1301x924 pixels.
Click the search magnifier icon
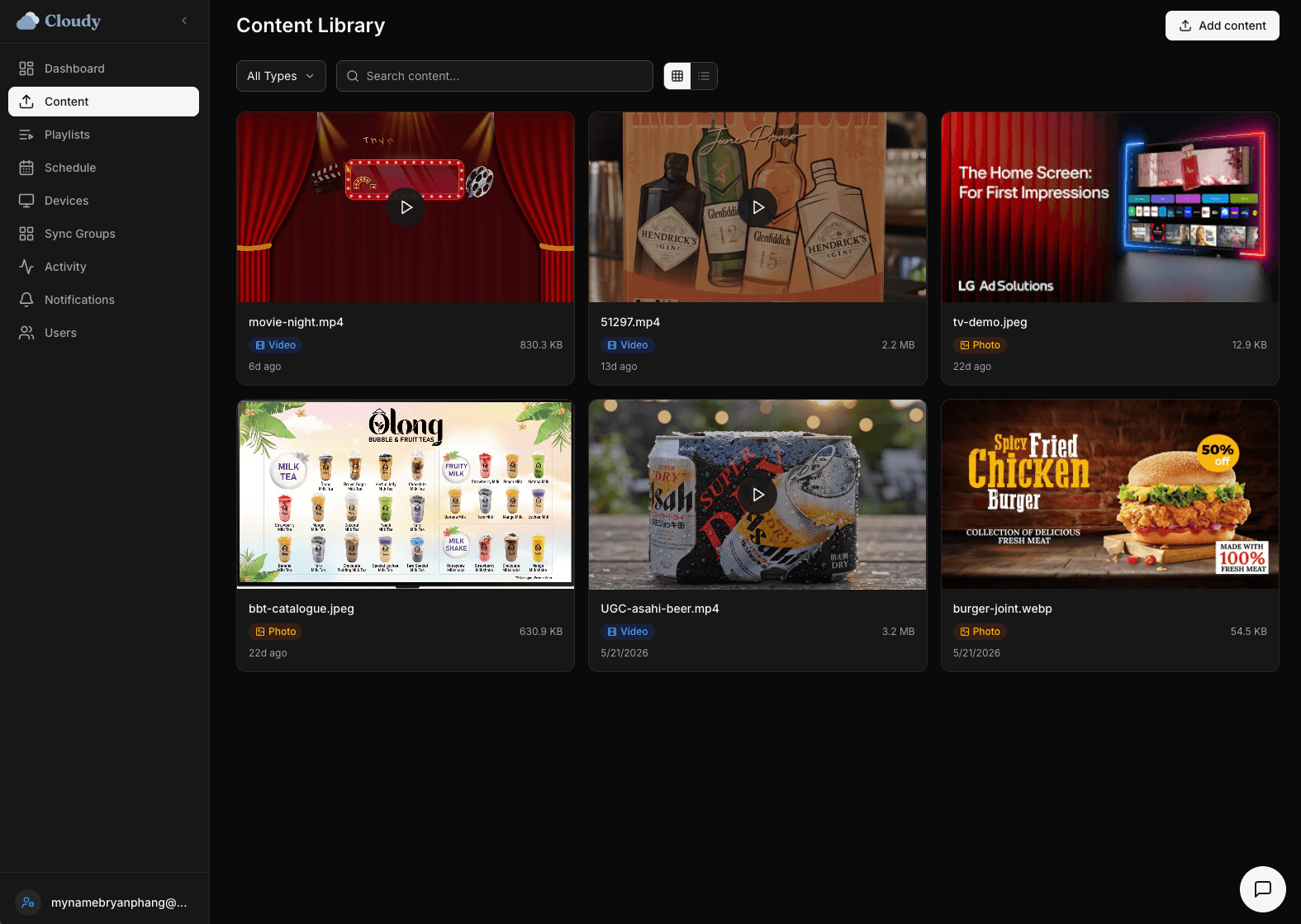[353, 76]
